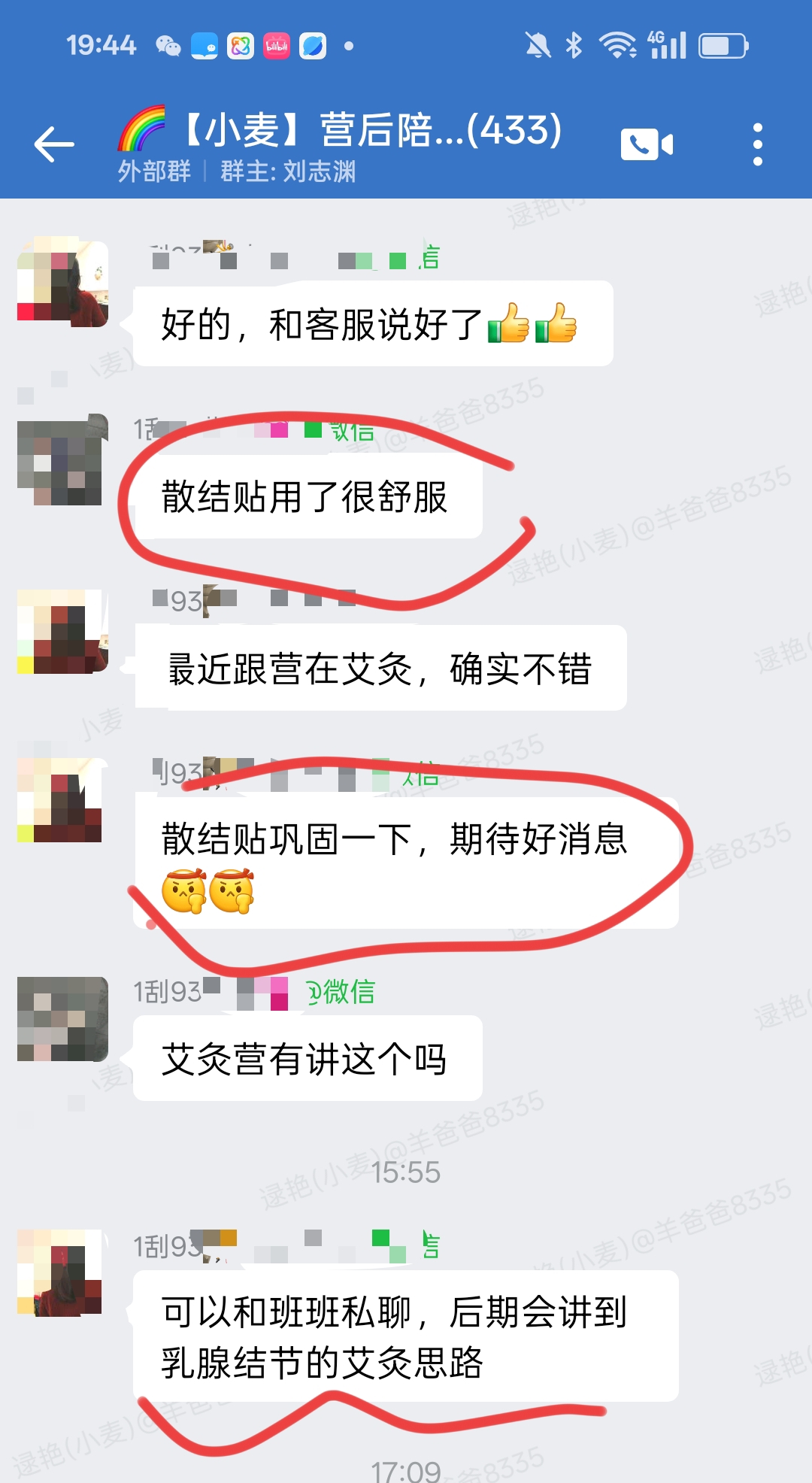812x1483 pixels.
Task: Open the three-dot more options menu
Action: click(x=758, y=144)
